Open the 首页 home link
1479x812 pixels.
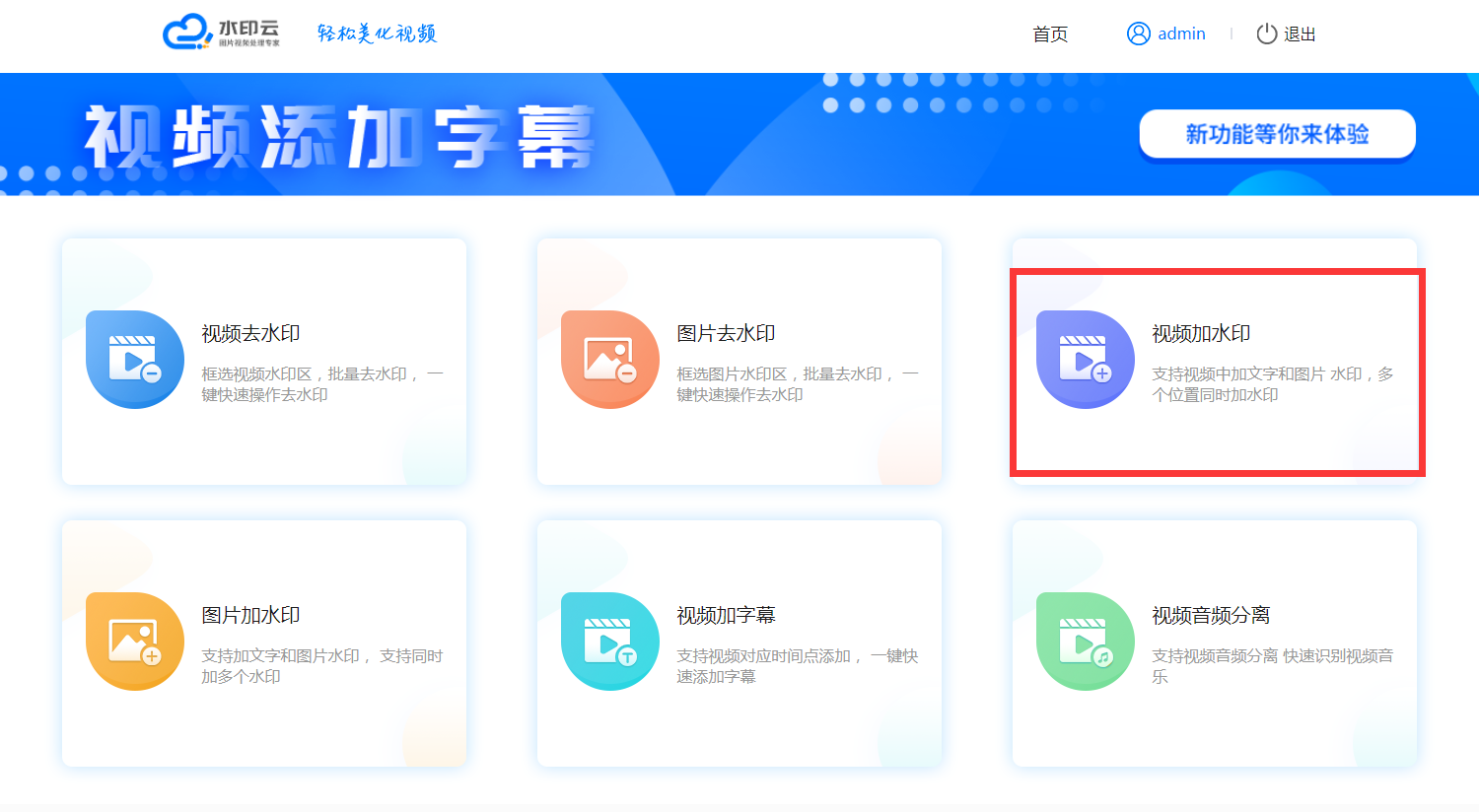pyautogui.click(x=1050, y=34)
